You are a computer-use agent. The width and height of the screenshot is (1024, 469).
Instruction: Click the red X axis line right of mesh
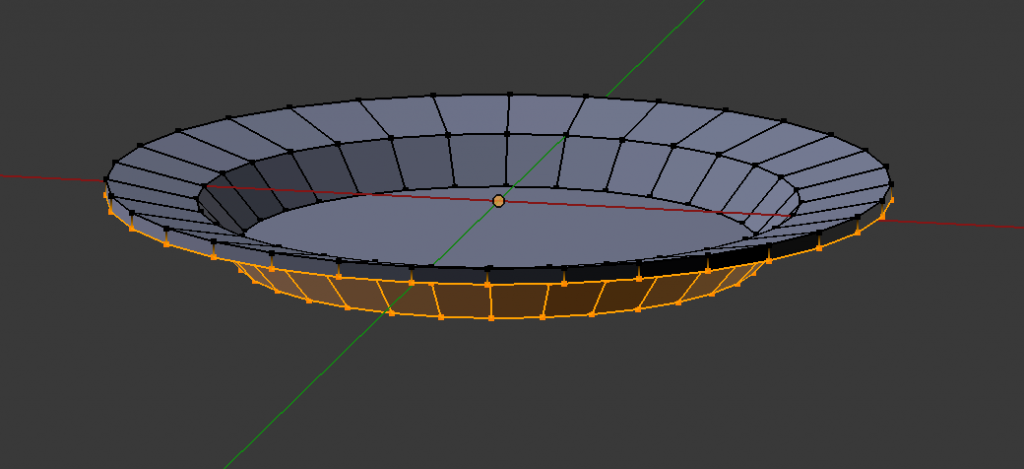click(x=960, y=224)
